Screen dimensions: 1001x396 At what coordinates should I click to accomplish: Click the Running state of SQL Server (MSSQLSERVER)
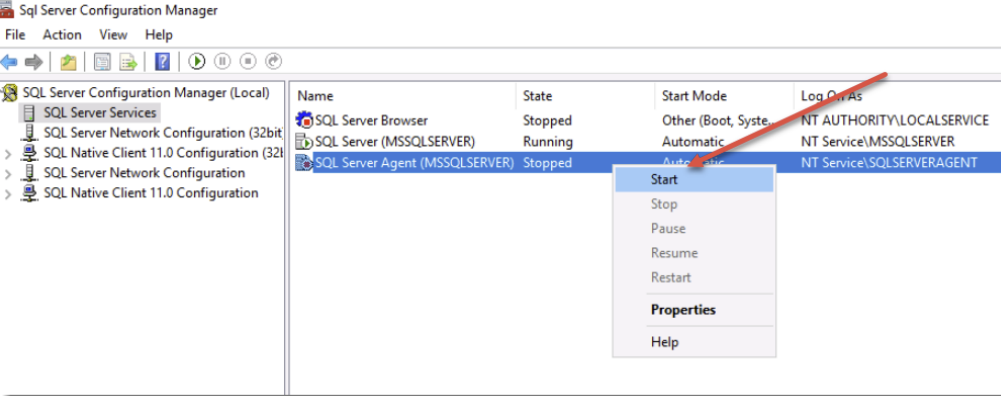[548, 142]
